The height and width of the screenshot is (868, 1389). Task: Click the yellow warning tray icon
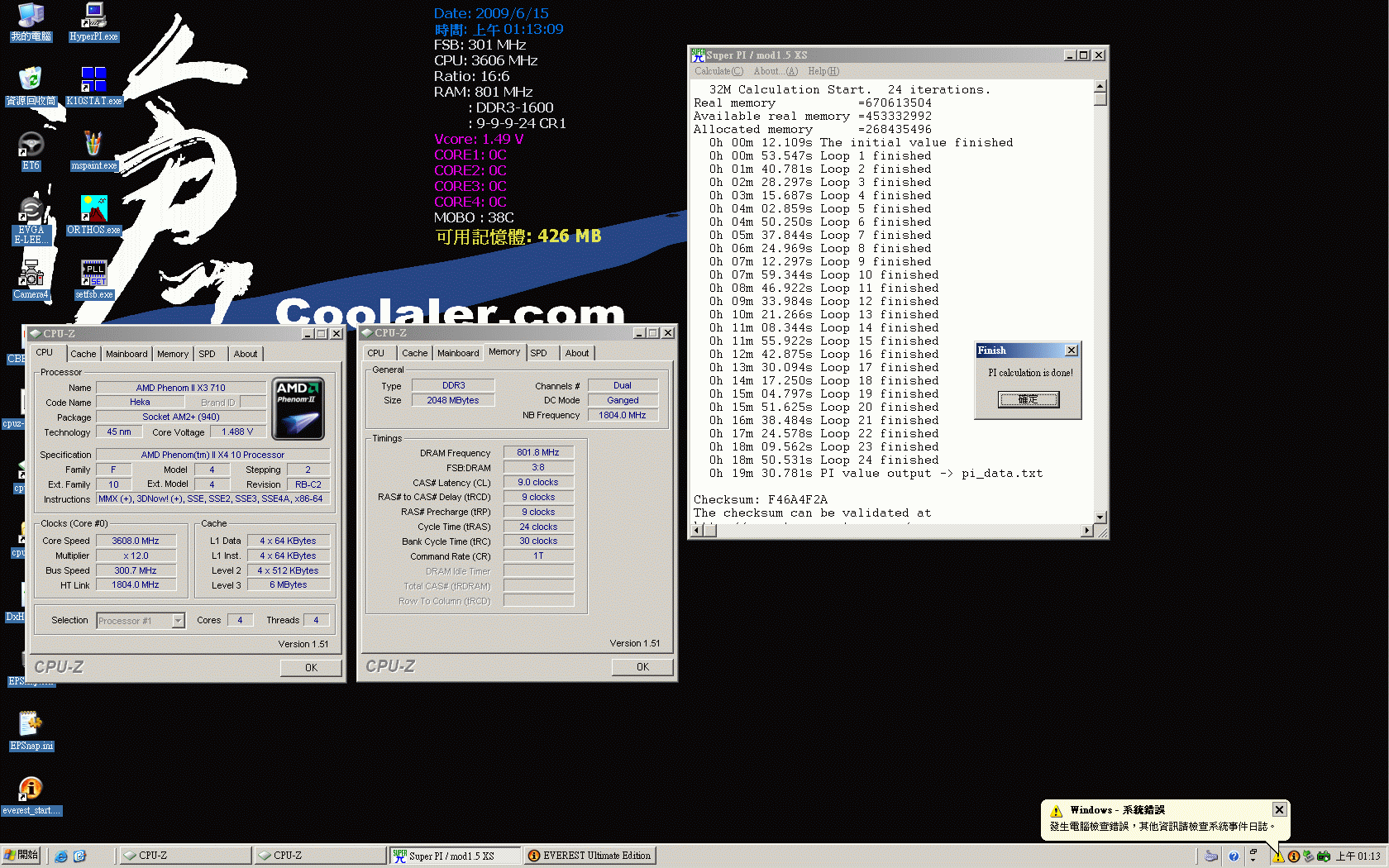pyautogui.click(x=1278, y=856)
